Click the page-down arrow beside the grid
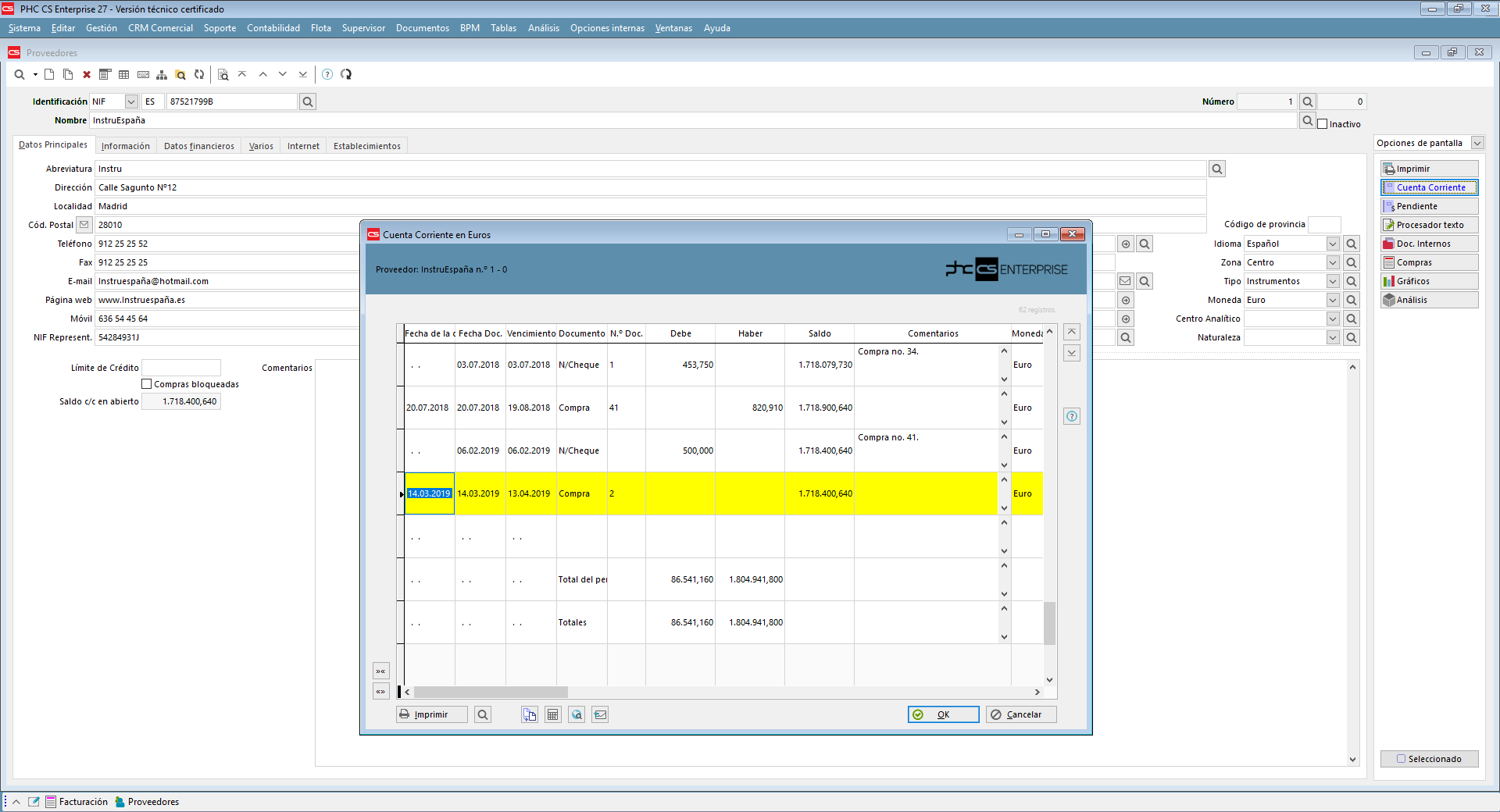The image size is (1500, 812). 1072,353
